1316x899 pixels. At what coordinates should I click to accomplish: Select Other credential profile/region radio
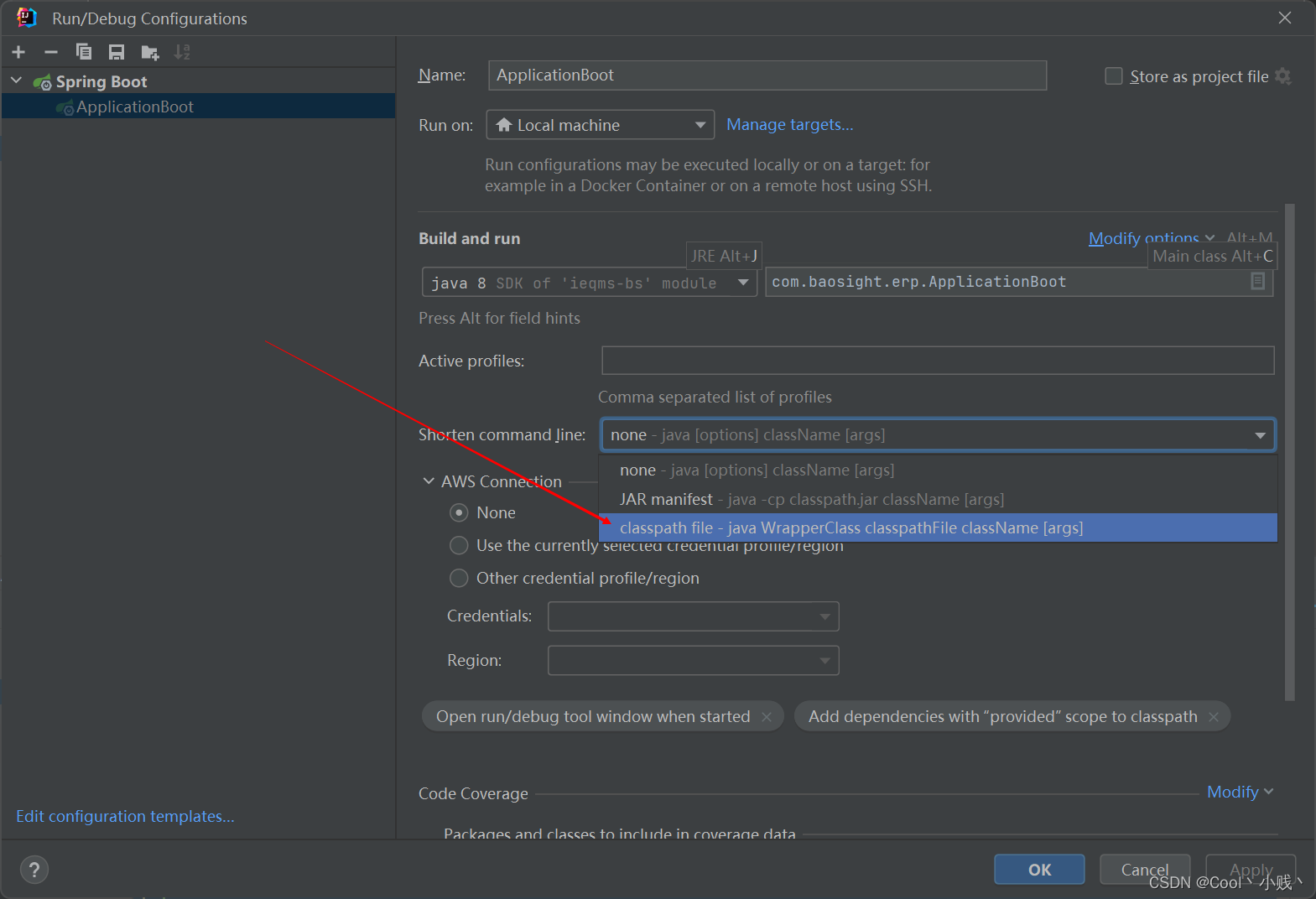pos(459,578)
